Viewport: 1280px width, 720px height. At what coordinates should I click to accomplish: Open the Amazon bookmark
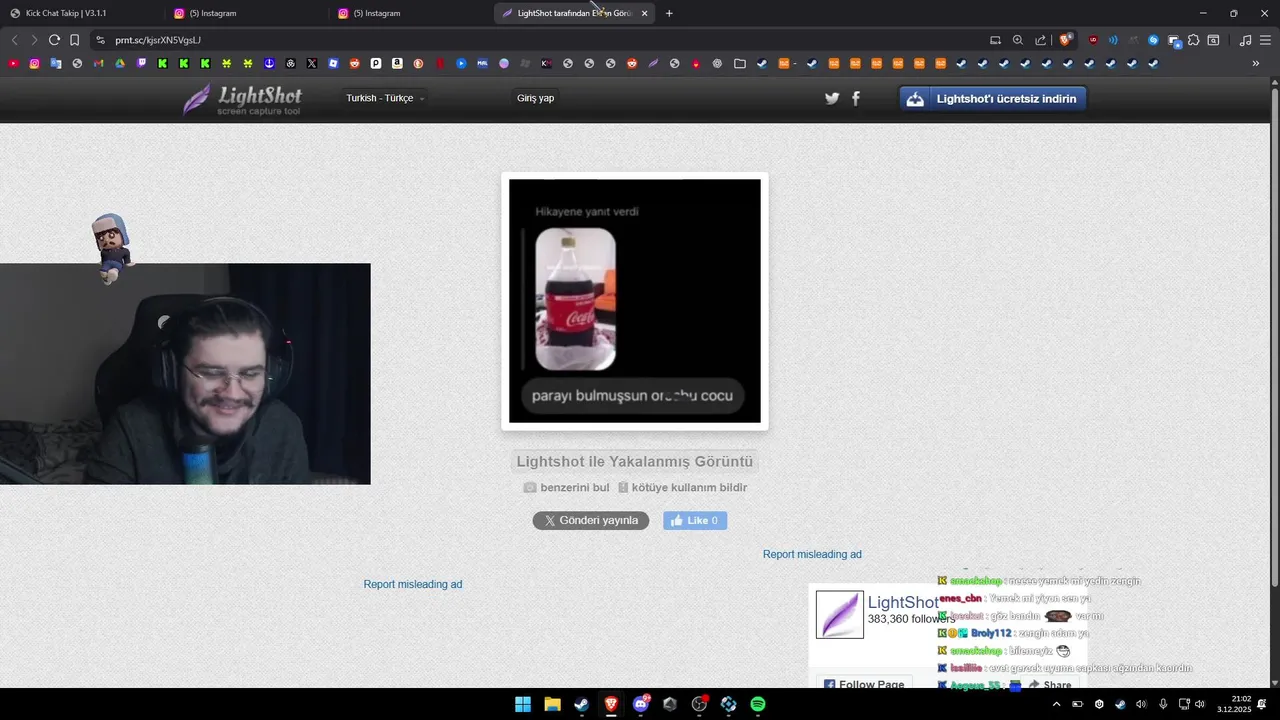click(397, 63)
